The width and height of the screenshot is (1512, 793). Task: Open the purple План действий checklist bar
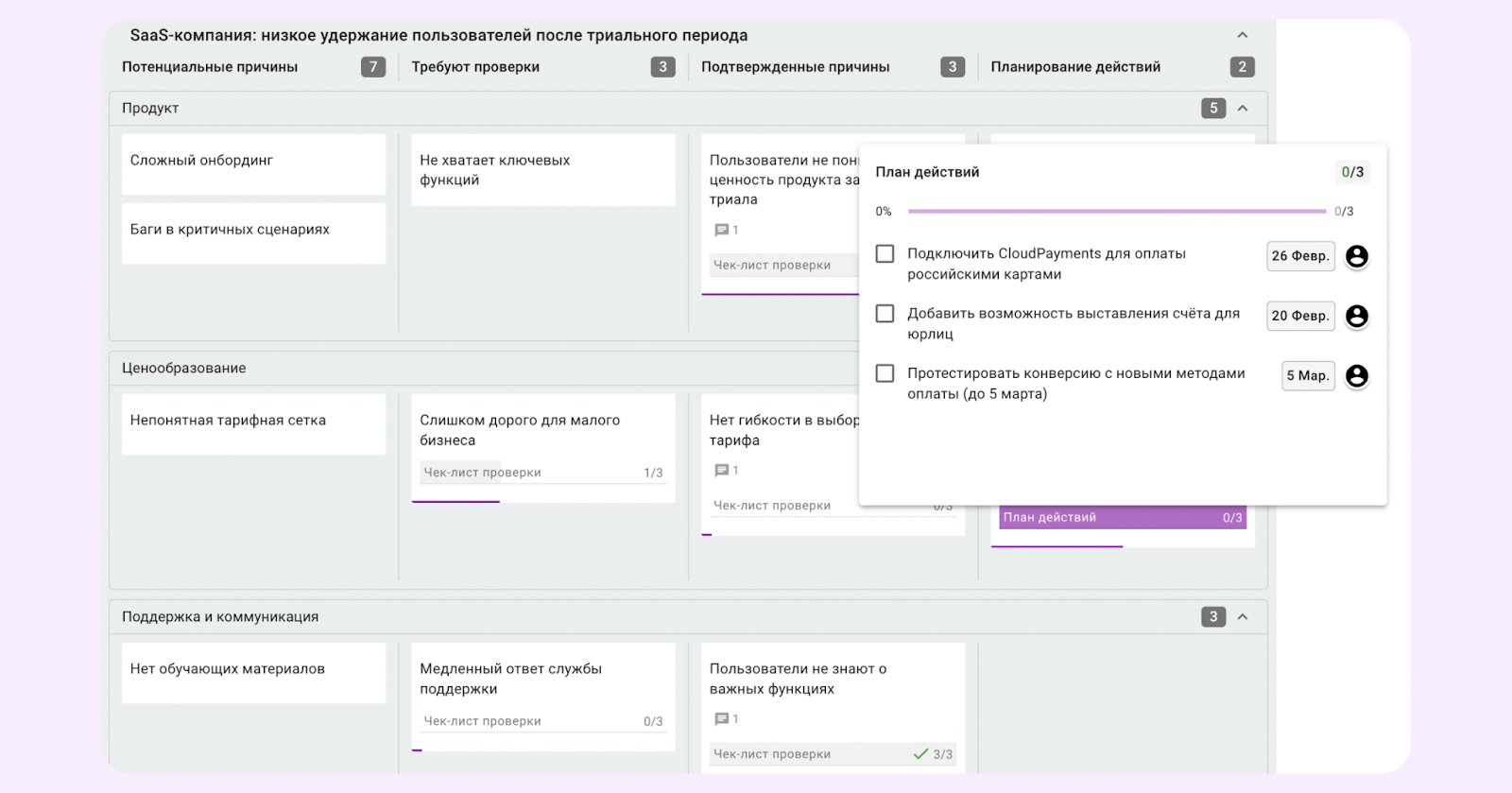[1122, 518]
